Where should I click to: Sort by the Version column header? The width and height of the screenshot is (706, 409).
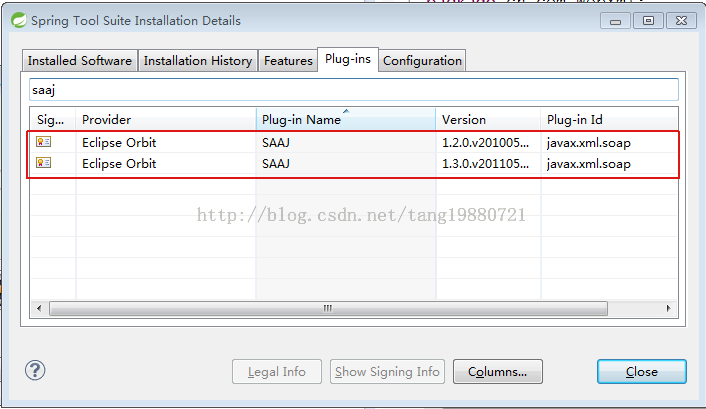tap(488, 119)
